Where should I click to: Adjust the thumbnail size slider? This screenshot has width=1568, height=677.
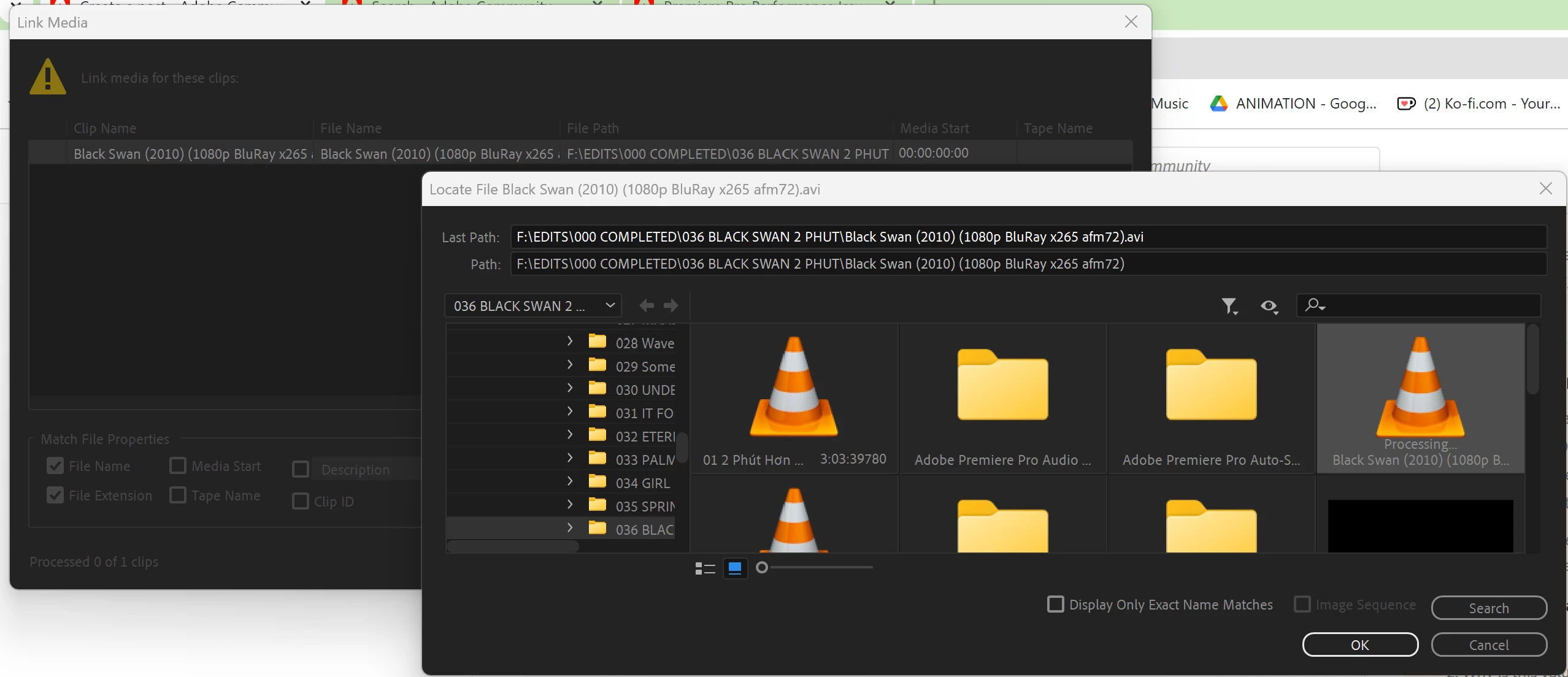click(762, 568)
